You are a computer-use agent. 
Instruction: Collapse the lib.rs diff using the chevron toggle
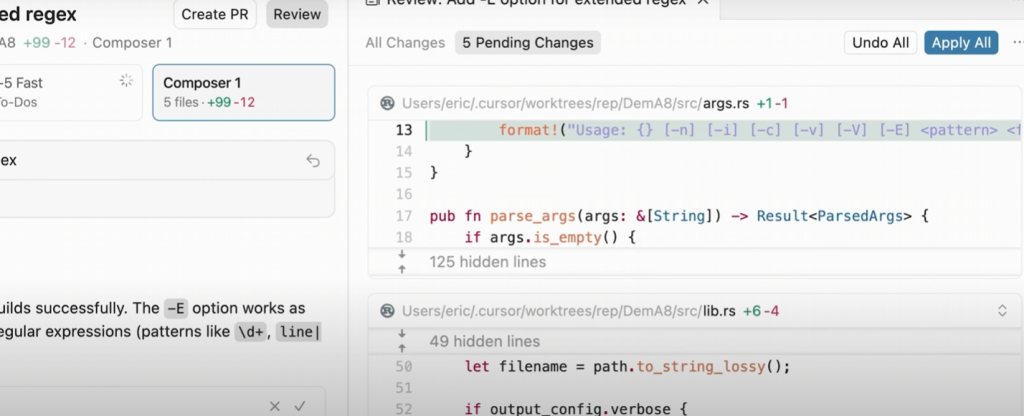pyautogui.click(x=1002, y=311)
